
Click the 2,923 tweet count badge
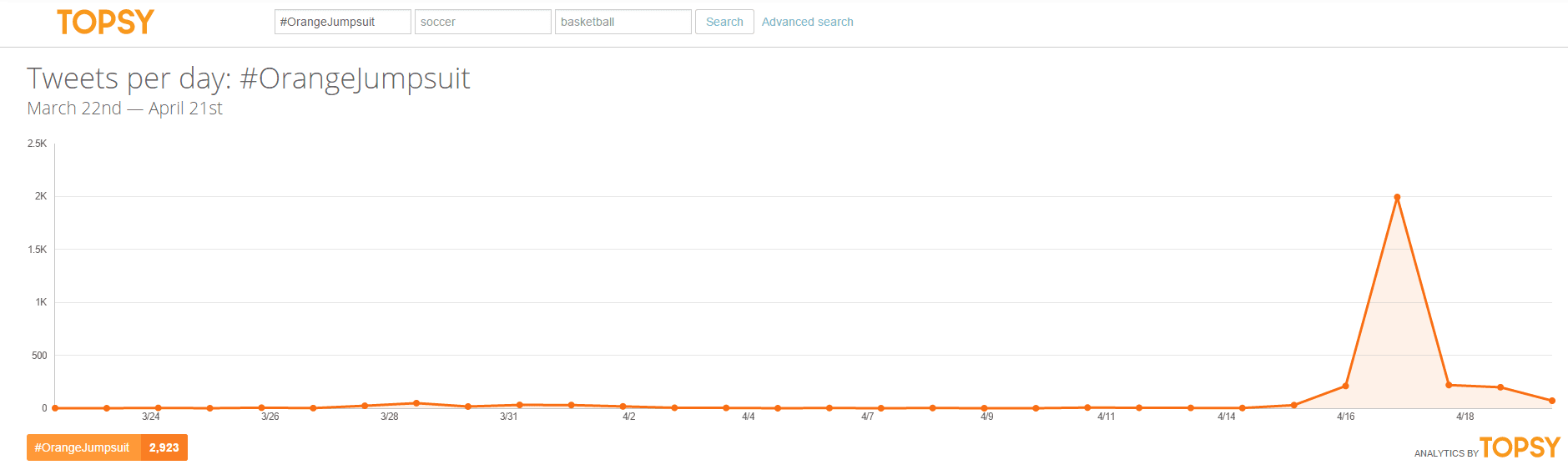[164, 447]
